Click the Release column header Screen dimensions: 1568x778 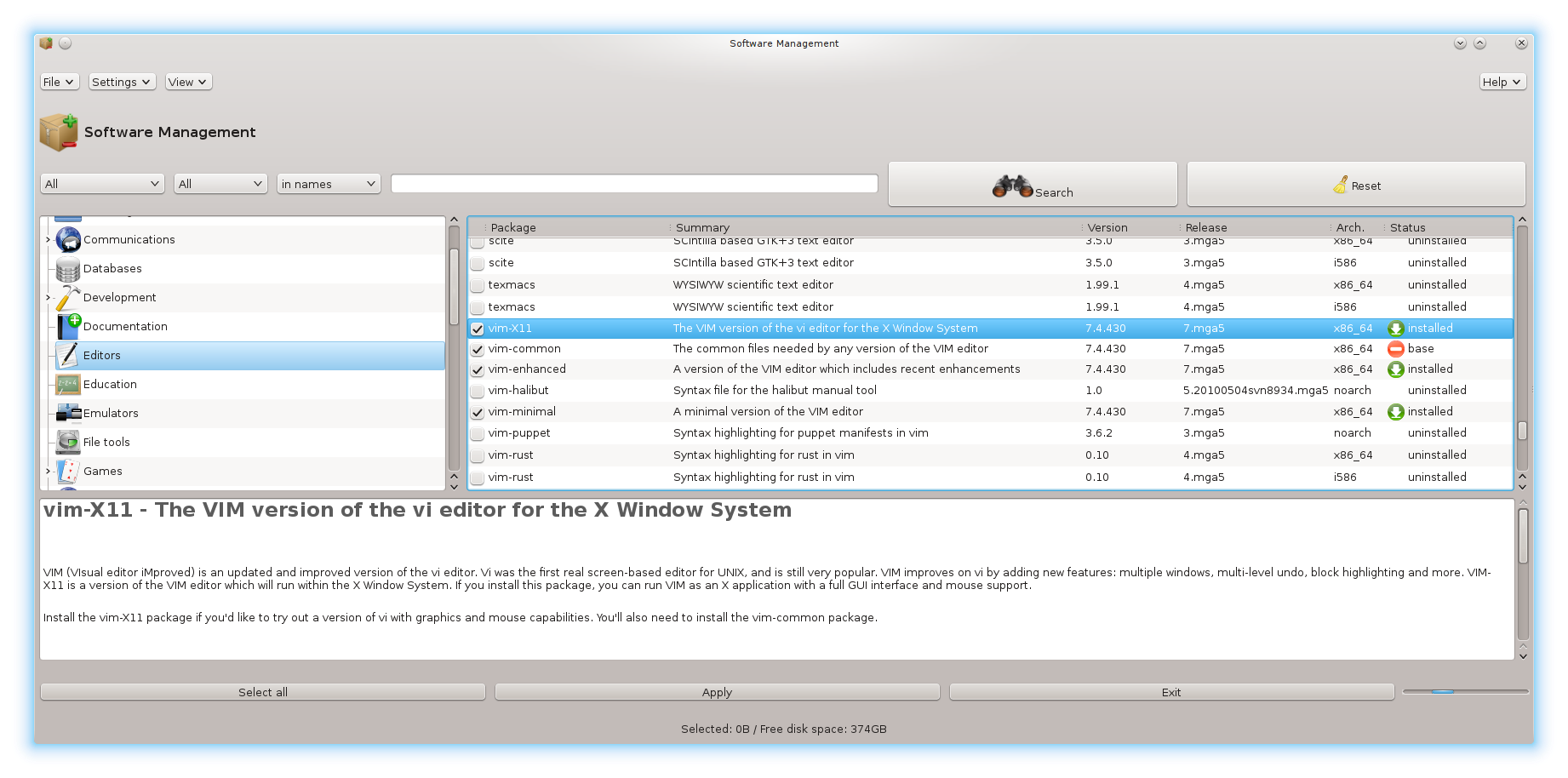point(1255,227)
